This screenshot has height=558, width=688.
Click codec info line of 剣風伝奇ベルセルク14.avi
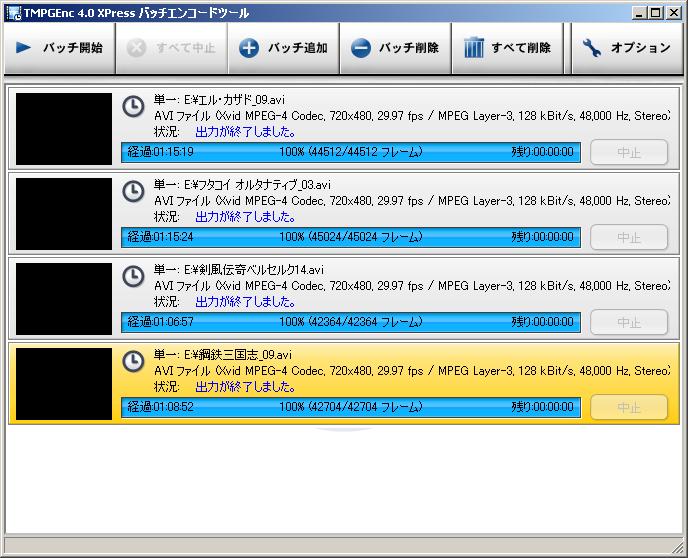[x=412, y=286]
